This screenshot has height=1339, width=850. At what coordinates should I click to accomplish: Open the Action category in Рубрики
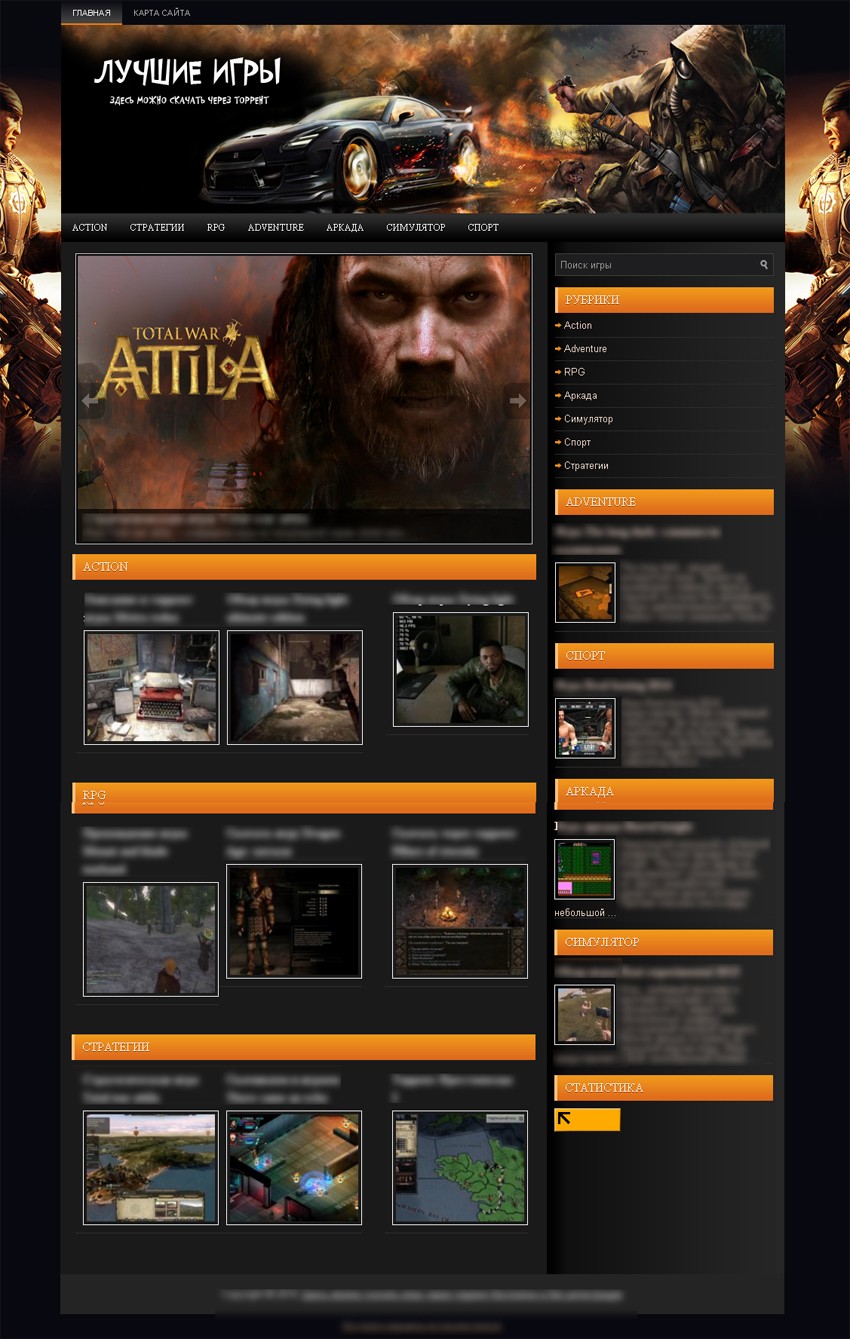click(x=578, y=325)
